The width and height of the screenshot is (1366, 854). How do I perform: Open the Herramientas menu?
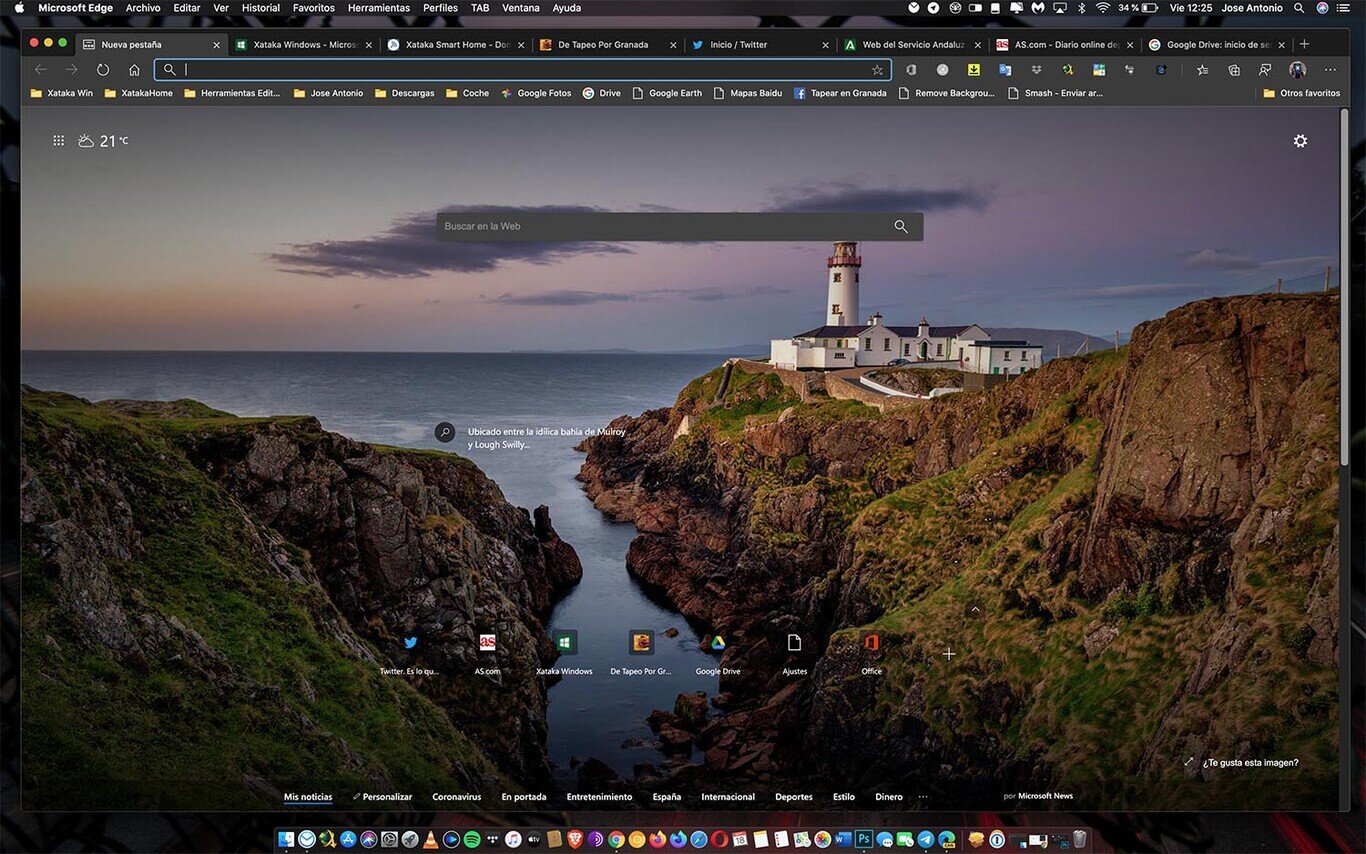tap(378, 8)
